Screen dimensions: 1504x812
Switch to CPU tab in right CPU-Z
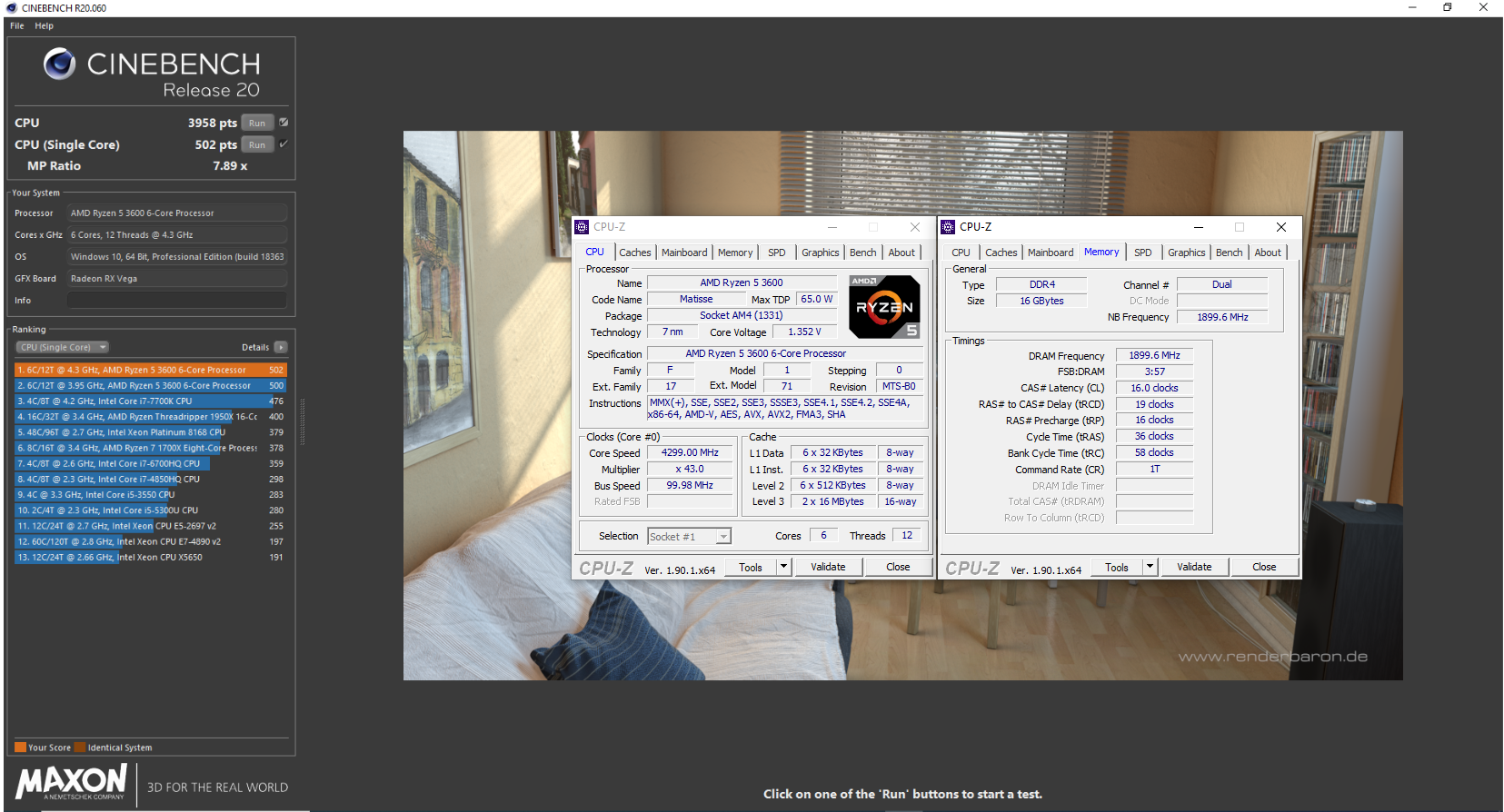[x=961, y=253]
